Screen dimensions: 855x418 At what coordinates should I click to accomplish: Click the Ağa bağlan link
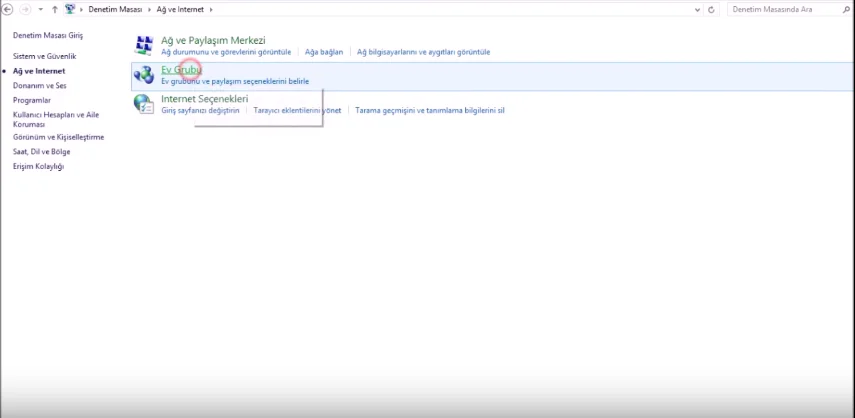tap(324, 52)
